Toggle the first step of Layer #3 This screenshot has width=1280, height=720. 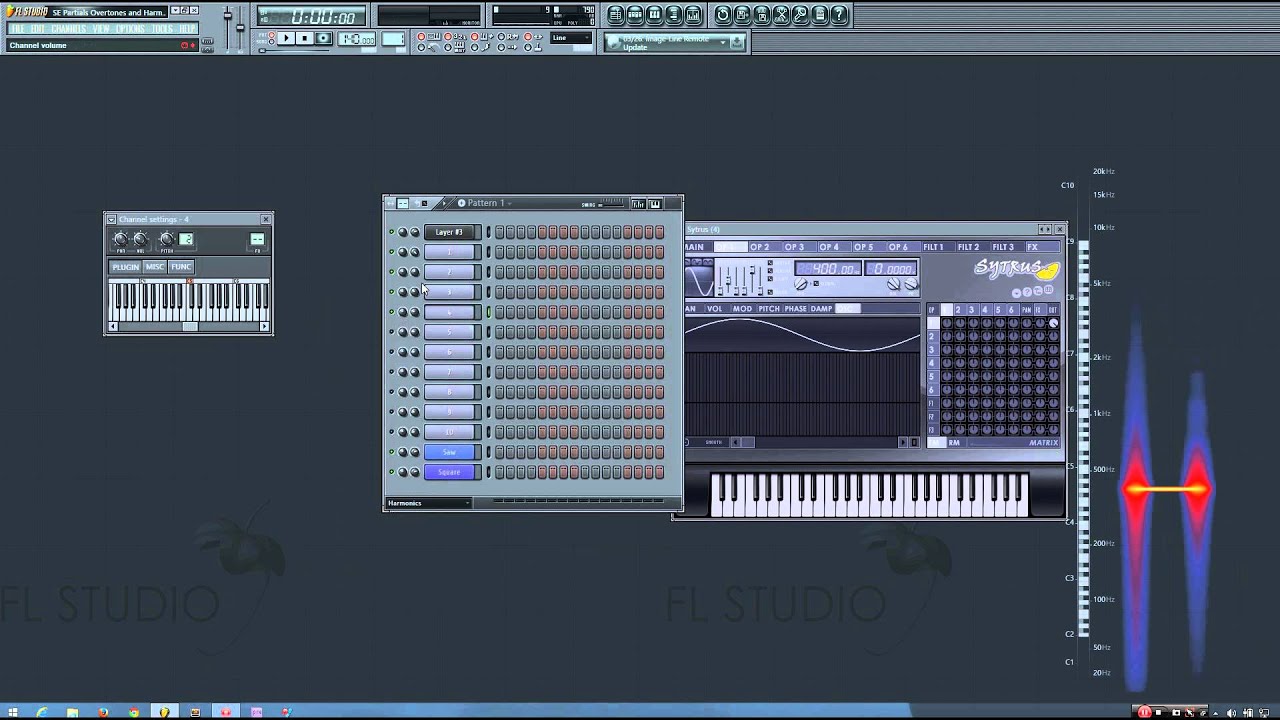coord(500,232)
